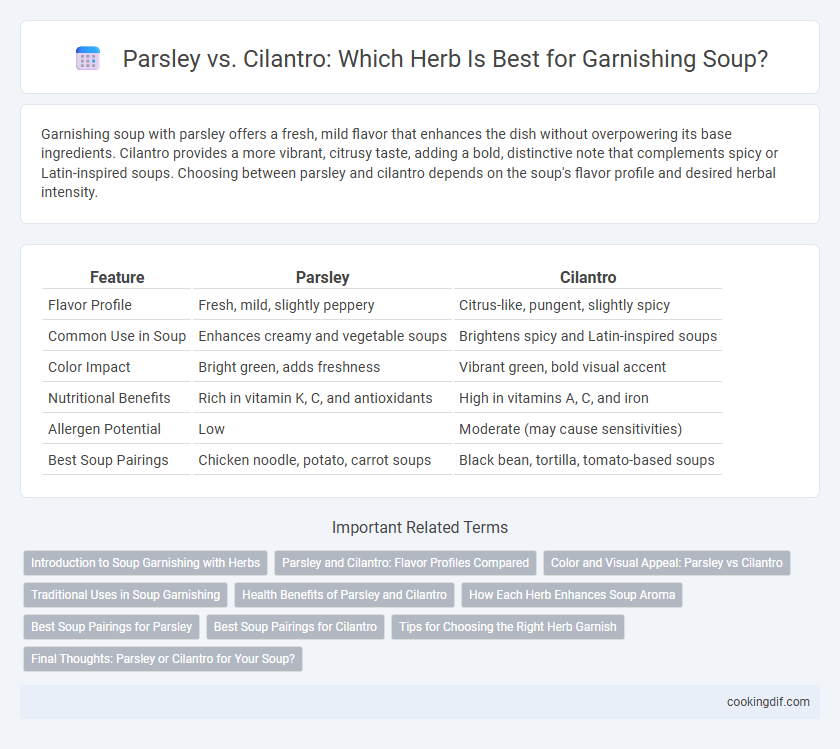Select the 'Allergen Potential' row label
840x749 pixels.
(x=104, y=429)
